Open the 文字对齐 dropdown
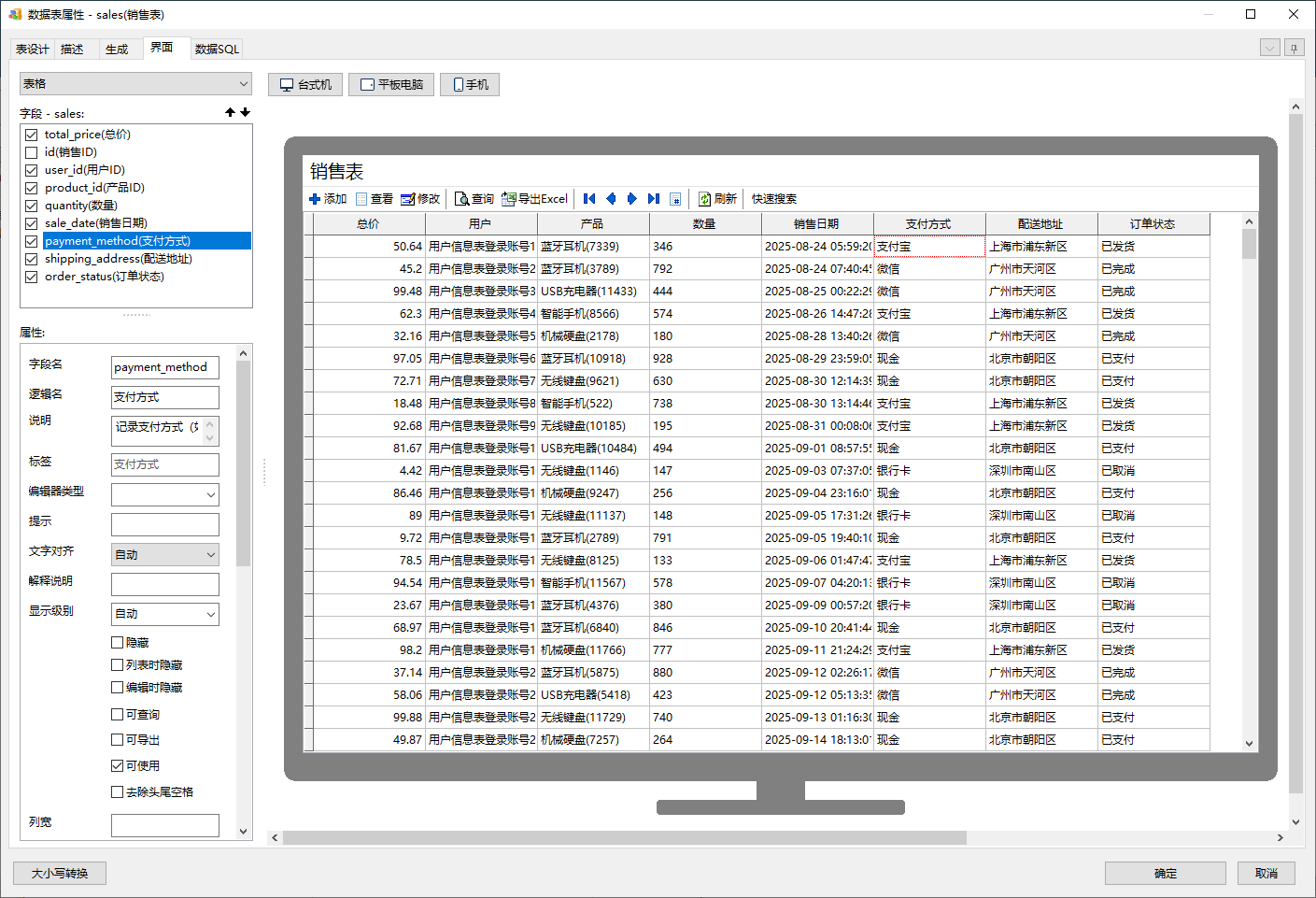The height and width of the screenshot is (898, 1316). [165, 554]
